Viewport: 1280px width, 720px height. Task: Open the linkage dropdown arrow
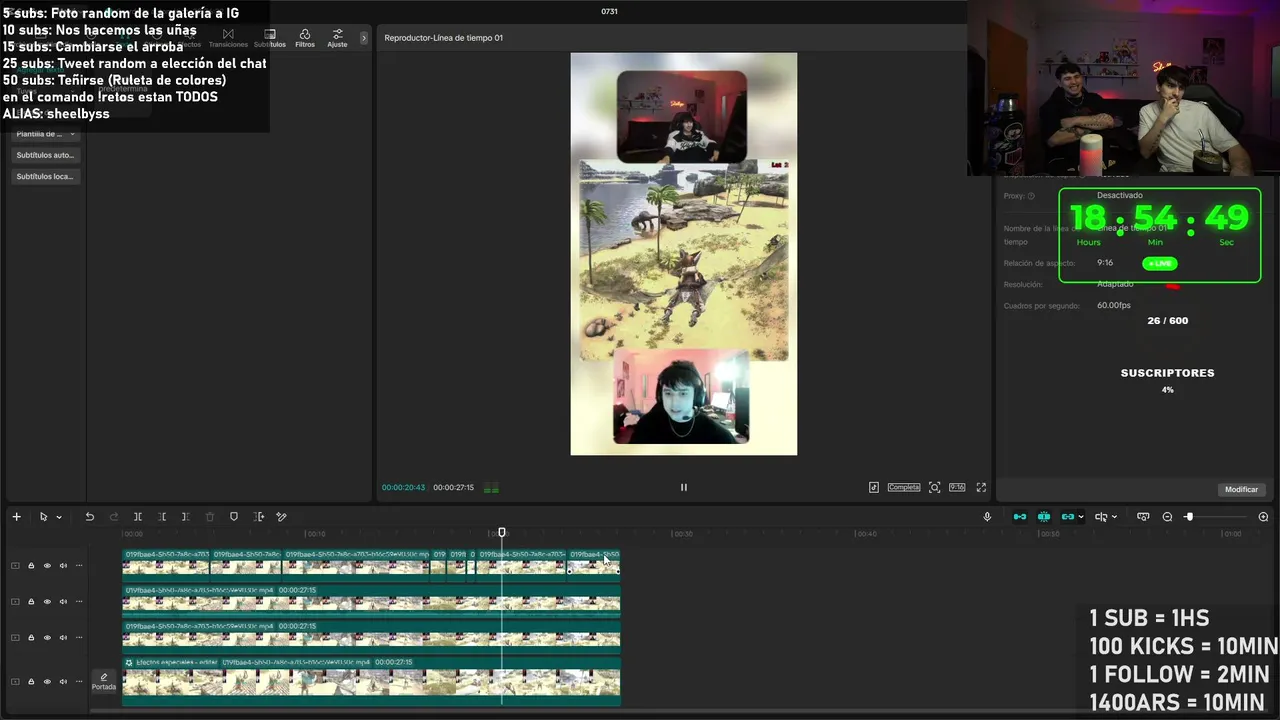1080,517
